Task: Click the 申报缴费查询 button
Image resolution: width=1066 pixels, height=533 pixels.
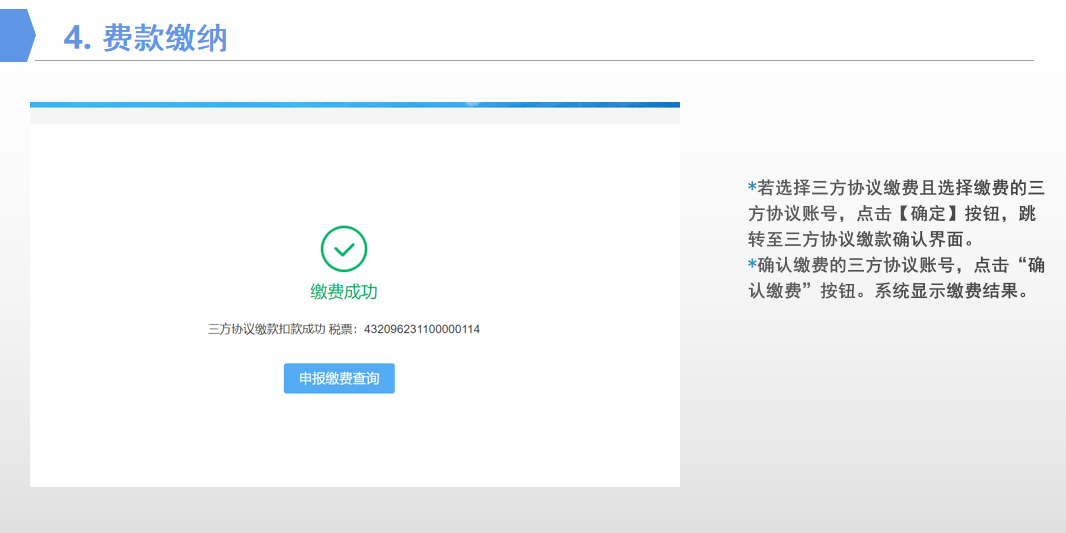Action: pos(339,379)
